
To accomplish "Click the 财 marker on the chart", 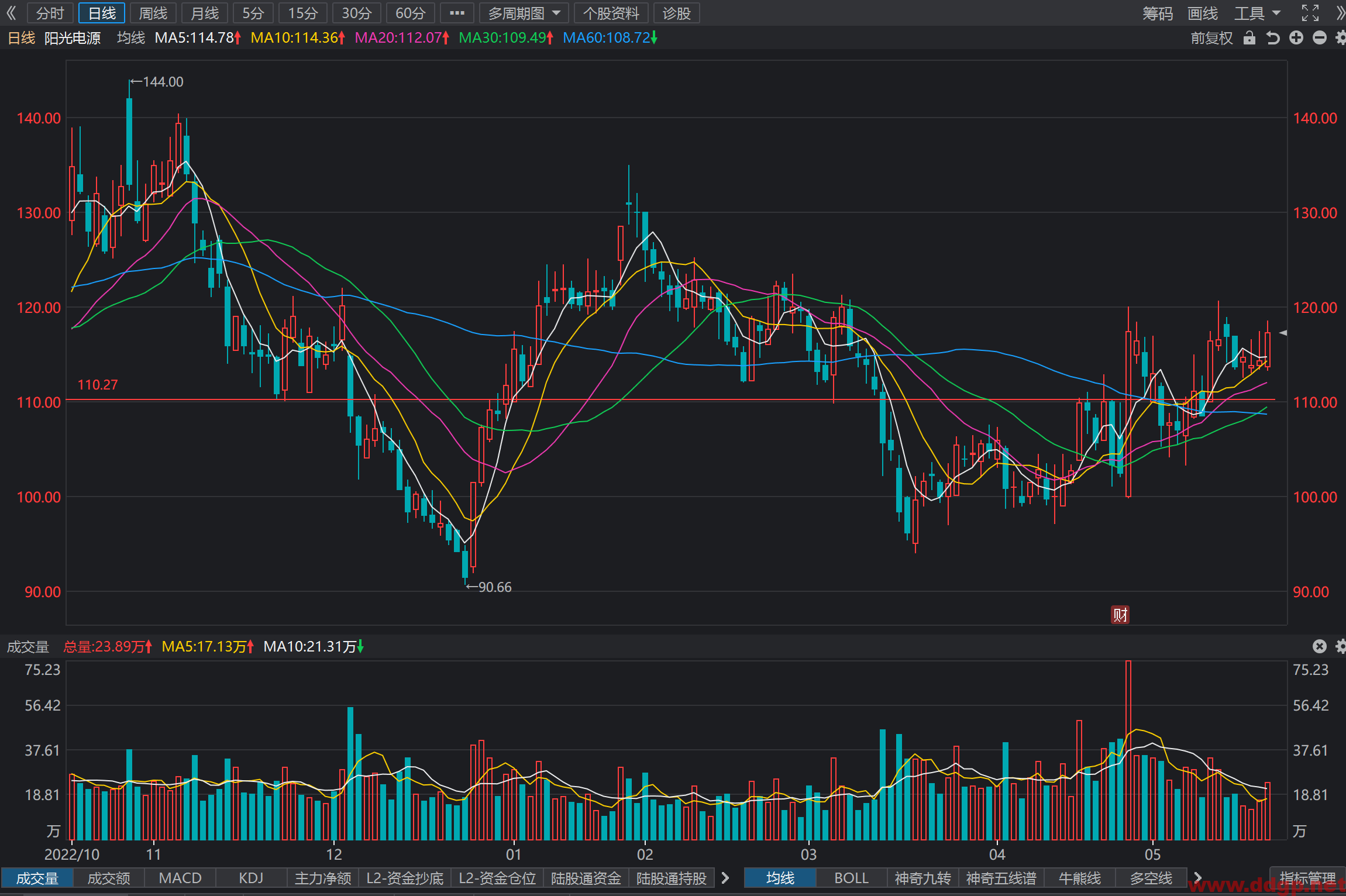I will (1120, 615).
